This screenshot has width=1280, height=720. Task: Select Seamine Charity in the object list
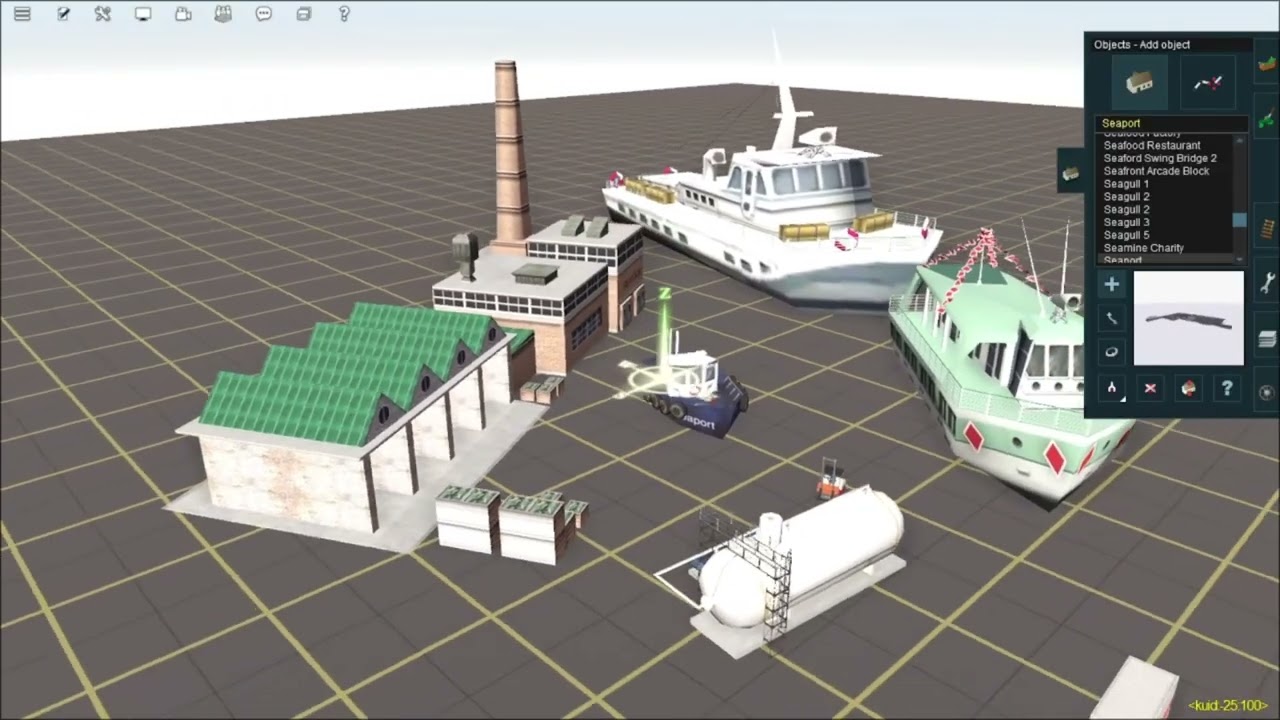click(x=1143, y=248)
